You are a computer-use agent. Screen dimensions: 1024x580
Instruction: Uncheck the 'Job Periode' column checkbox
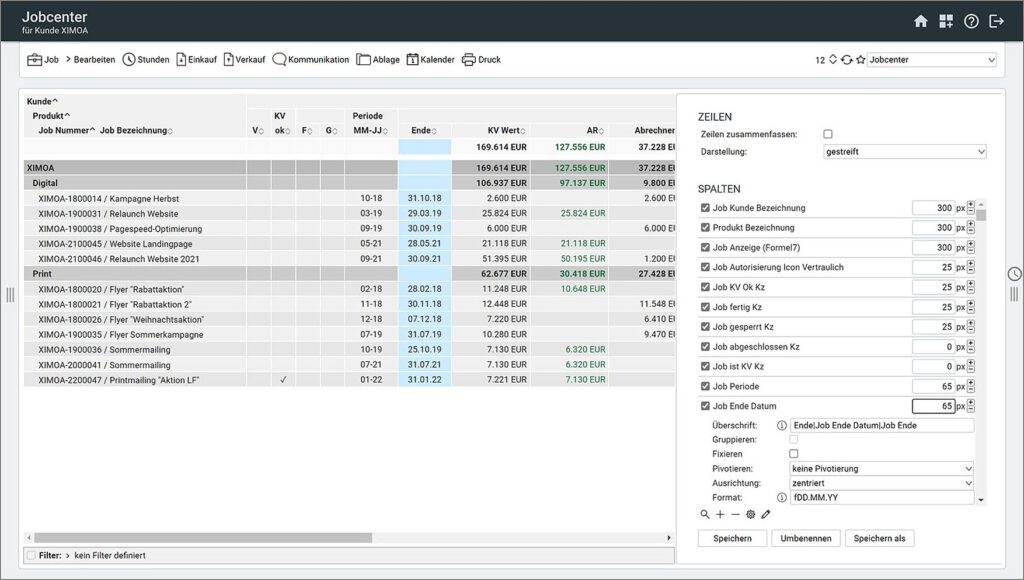706,386
